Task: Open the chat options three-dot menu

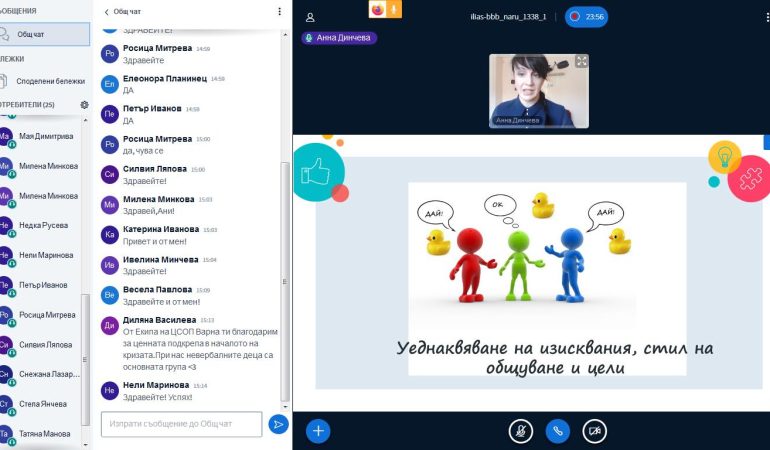Action: coord(279,12)
